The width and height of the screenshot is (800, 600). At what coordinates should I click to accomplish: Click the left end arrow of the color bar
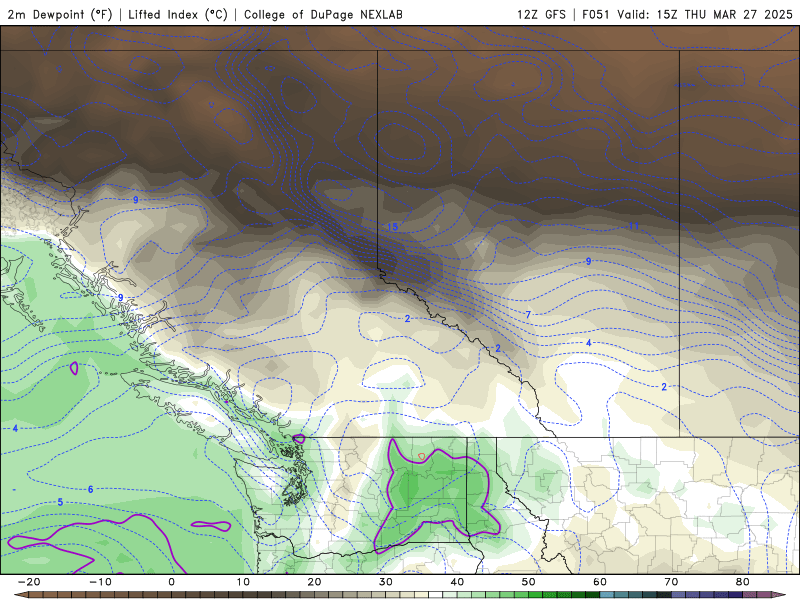[20, 595]
